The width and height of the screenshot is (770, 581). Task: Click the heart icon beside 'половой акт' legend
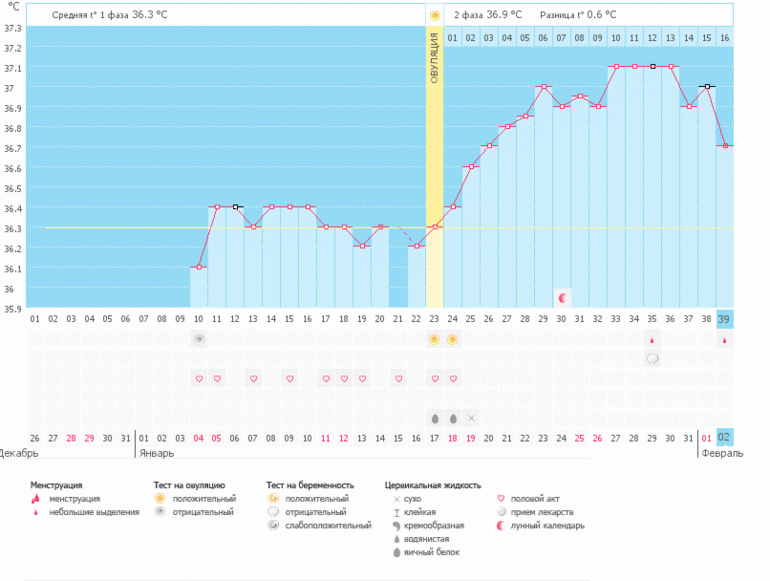pyautogui.click(x=501, y=498)
